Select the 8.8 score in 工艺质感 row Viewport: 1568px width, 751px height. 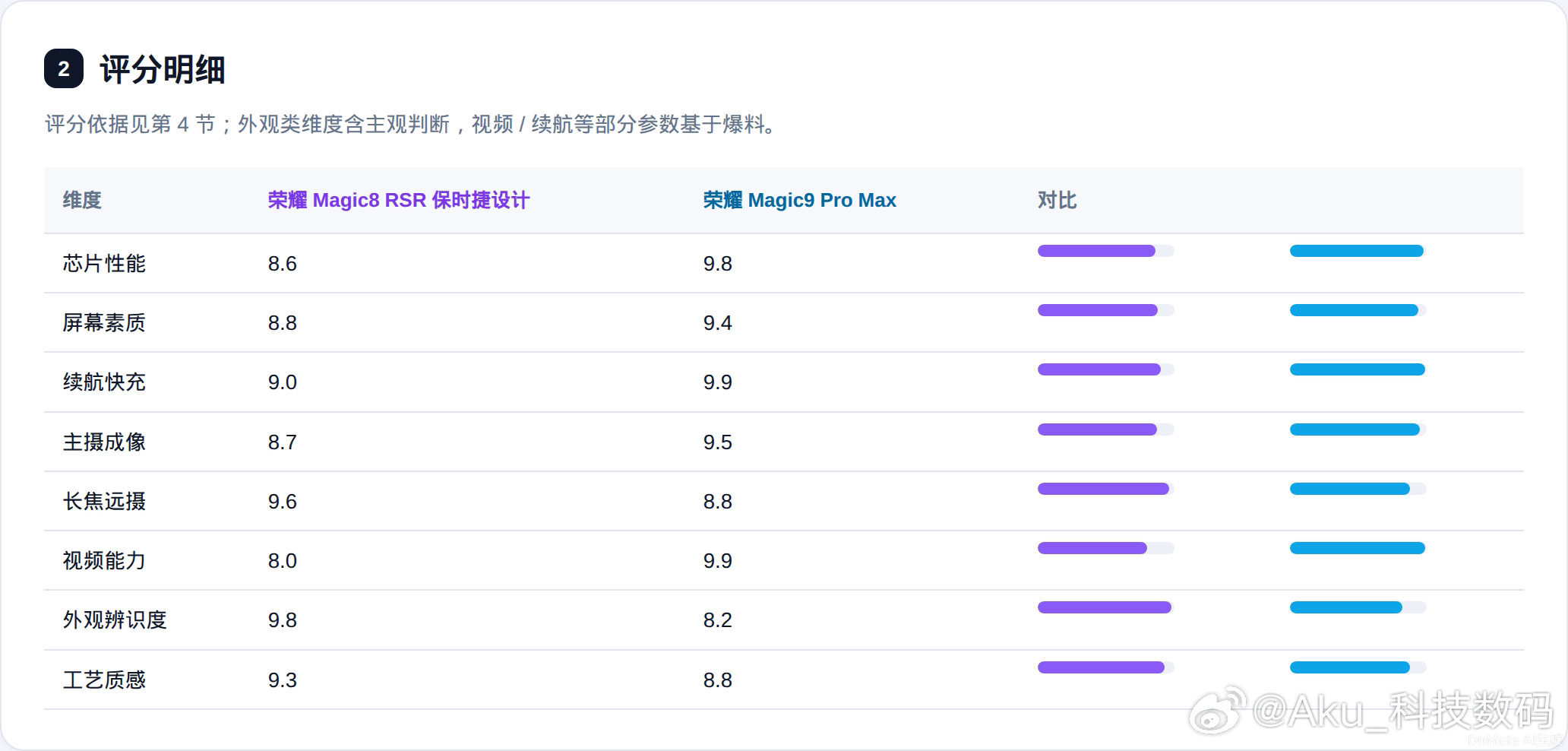(718, 680)
